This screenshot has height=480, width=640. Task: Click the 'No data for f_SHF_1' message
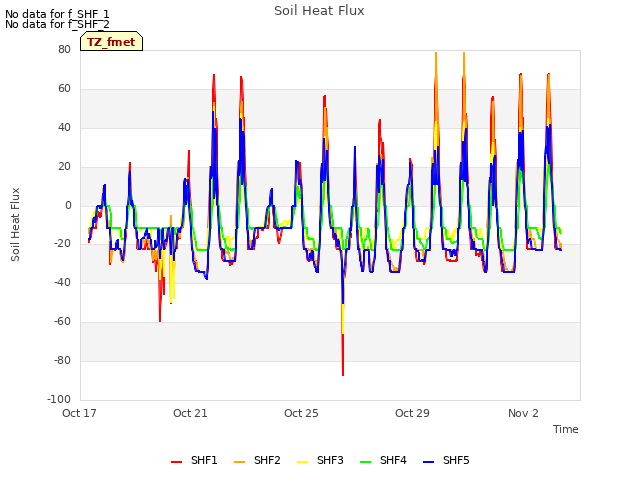click(x=57, y=14)
